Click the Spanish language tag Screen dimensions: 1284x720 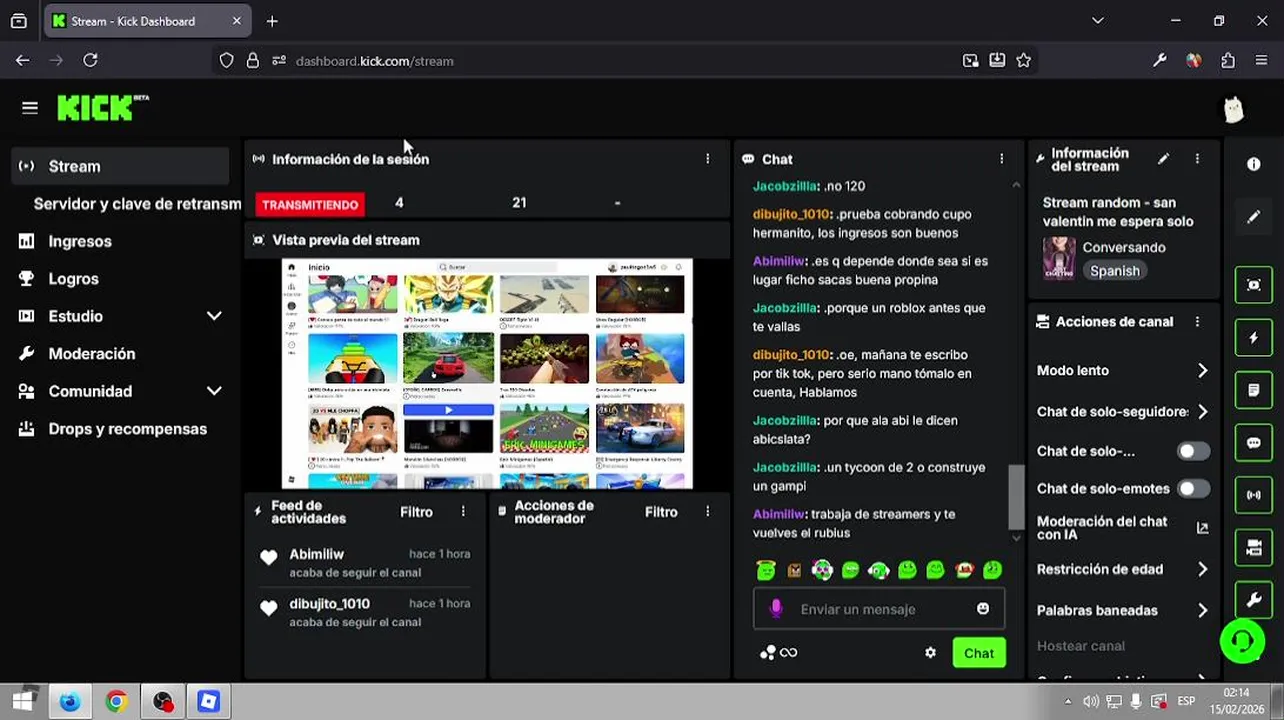click(x=1115, y=271)
